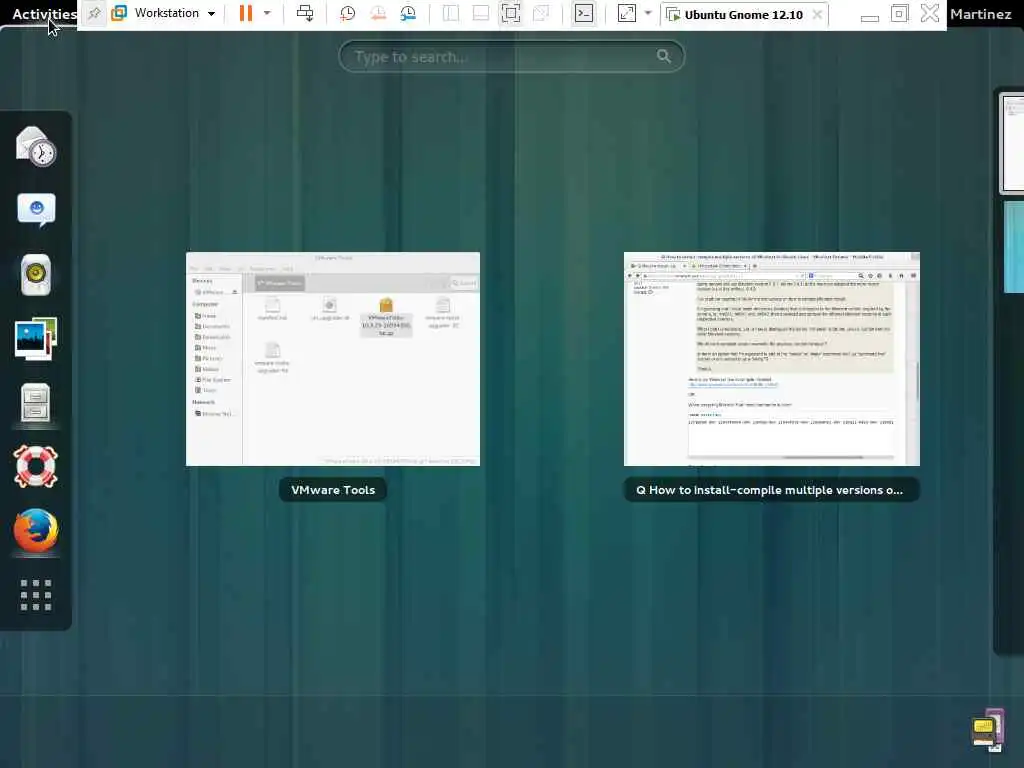The width and height of the screenshot is (1024, 768).
Task: Open the Help lifebuoy icon
Action: pyautogui.click(x=36, y=466)
